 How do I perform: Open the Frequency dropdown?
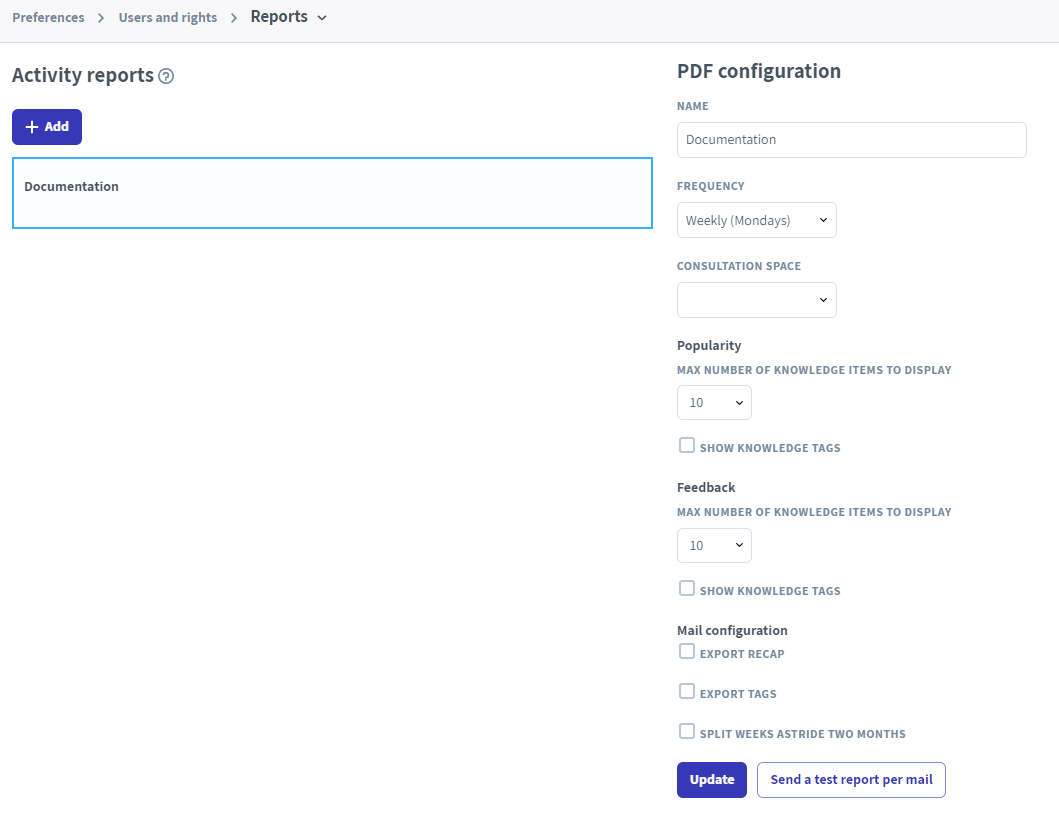756,220
